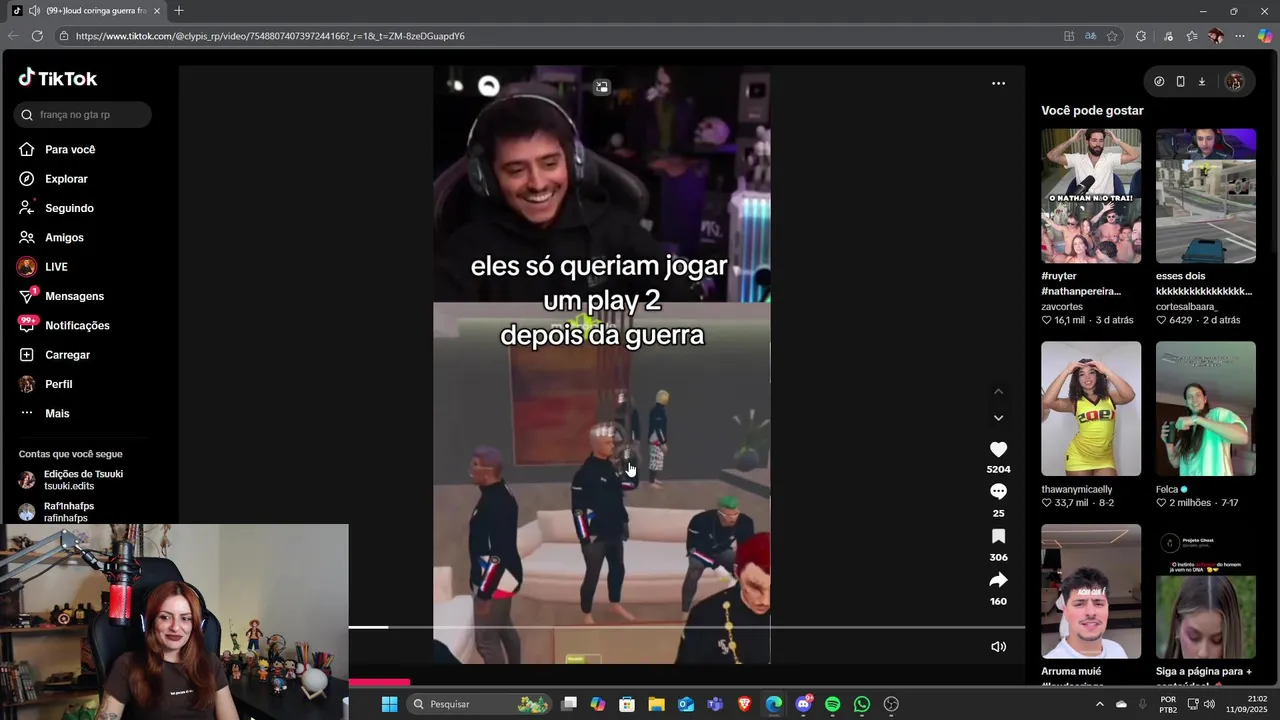The image size is (1280, 720).
Task: Open Raf1nhafps followed account
Action: [57, 512]
